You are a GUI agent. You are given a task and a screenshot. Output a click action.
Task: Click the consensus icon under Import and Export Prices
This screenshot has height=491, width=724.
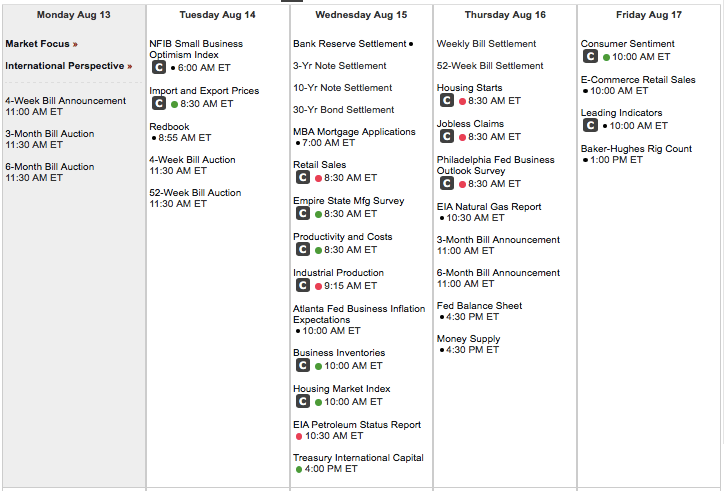point(159,103)
